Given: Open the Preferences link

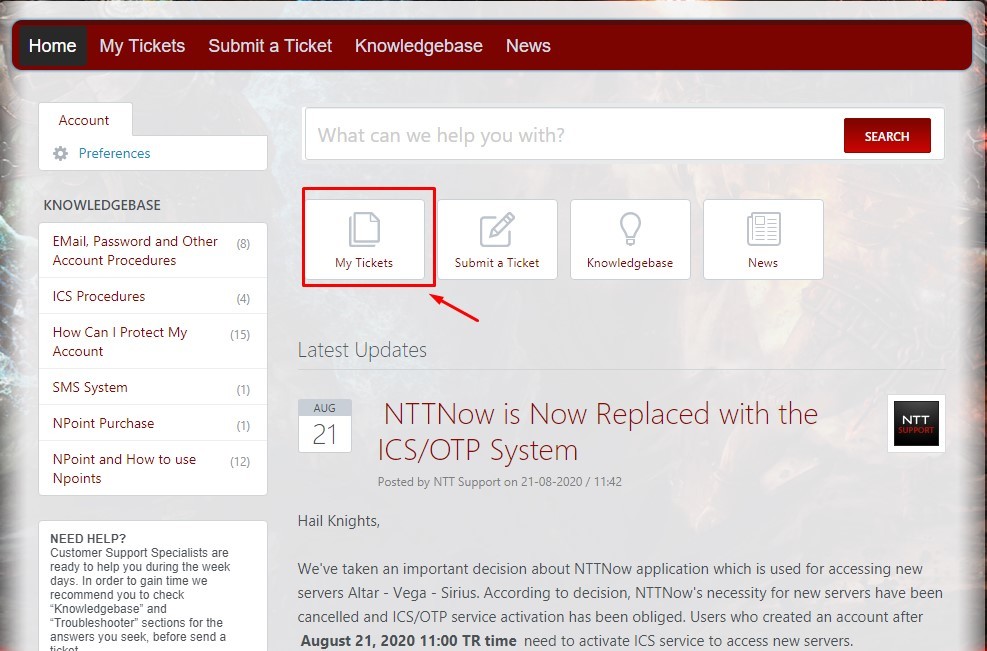Looking at the screenshot, I should (115, 154).
